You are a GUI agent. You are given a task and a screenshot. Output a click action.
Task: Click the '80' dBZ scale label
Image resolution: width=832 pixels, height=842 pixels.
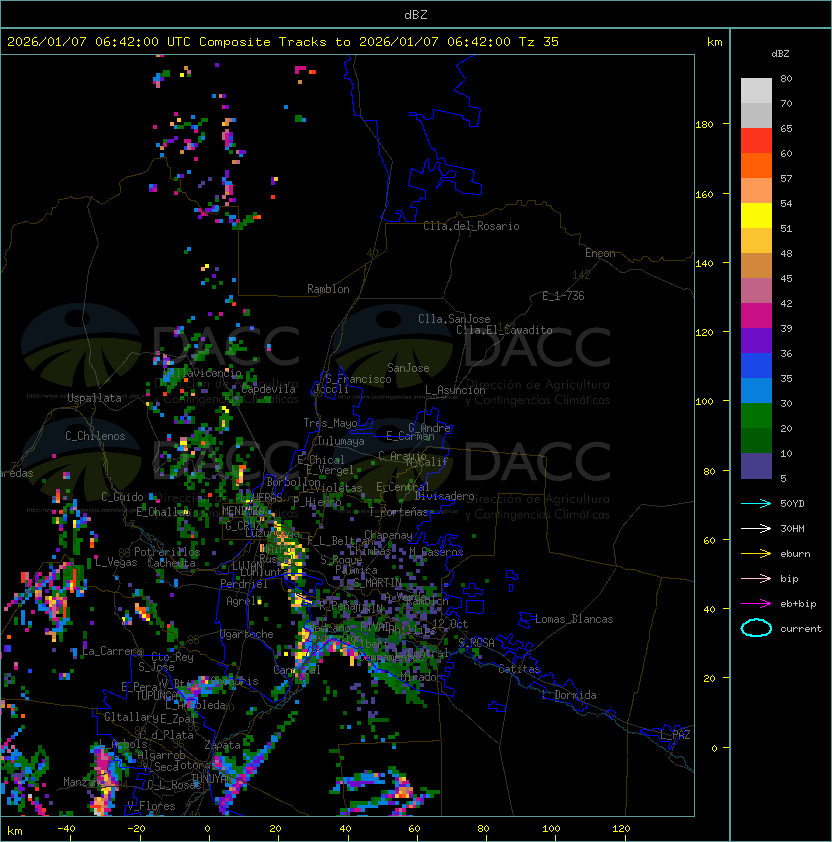786,78
